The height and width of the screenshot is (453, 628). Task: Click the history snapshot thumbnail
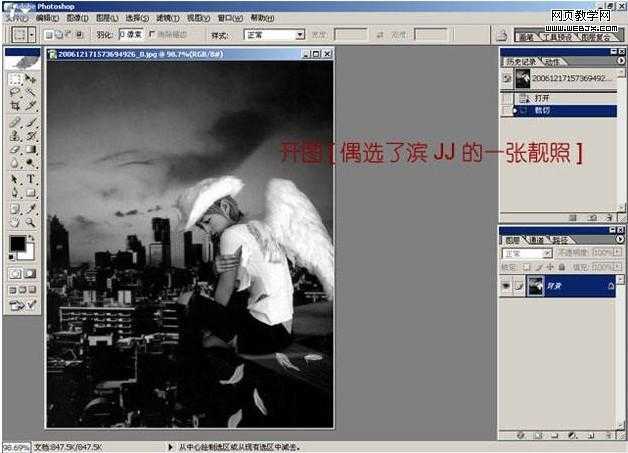tap(523, 79)
